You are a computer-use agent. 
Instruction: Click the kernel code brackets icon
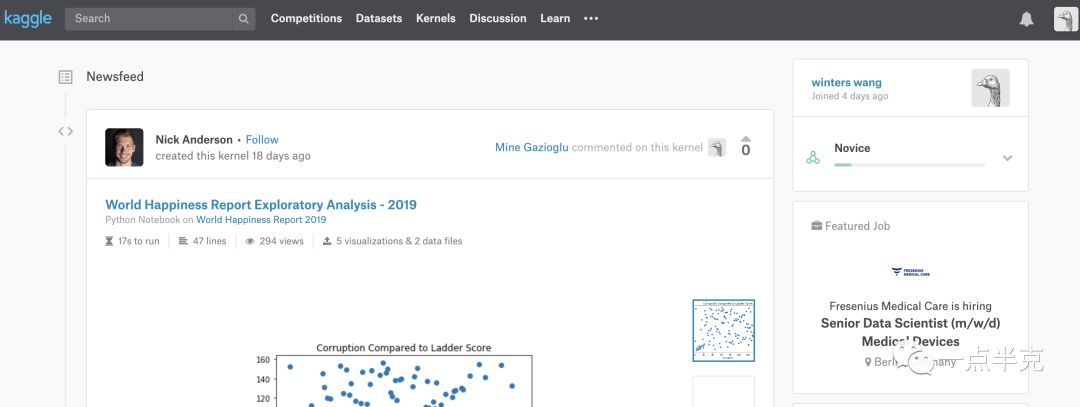65,131
